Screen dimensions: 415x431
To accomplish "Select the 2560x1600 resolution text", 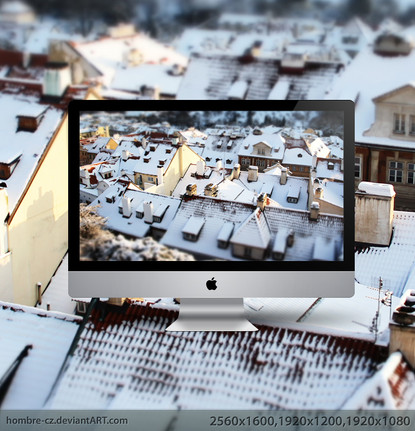I will point(242,421).
